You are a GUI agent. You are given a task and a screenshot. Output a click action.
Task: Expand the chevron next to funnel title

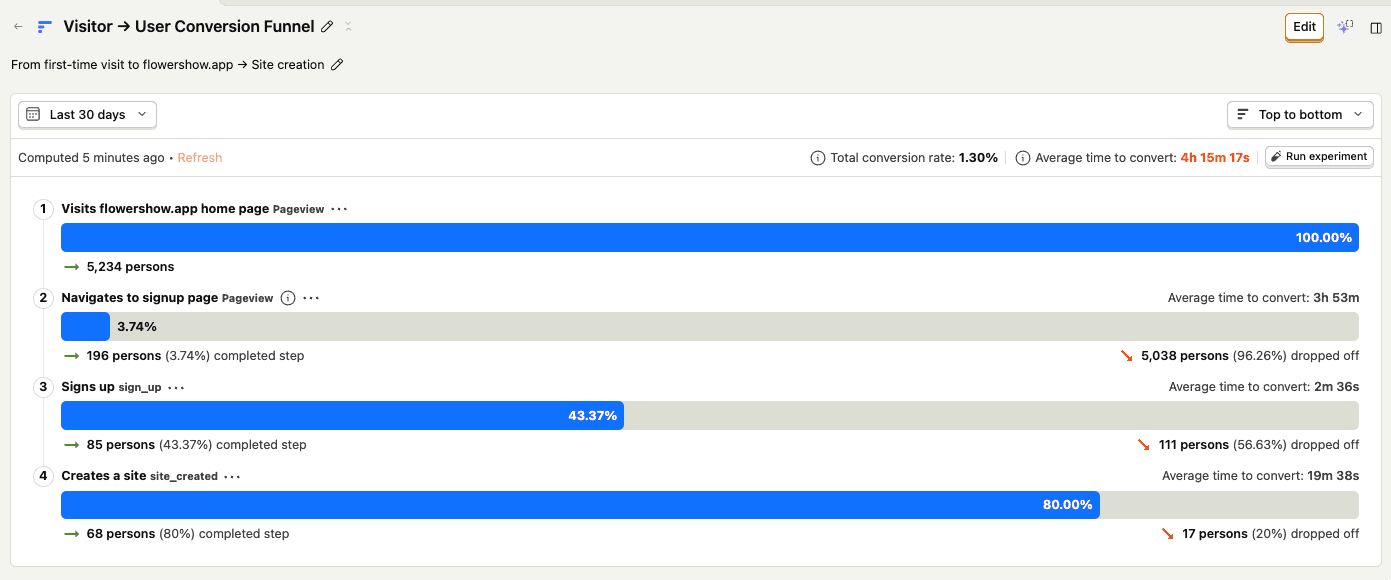point(348,27)
